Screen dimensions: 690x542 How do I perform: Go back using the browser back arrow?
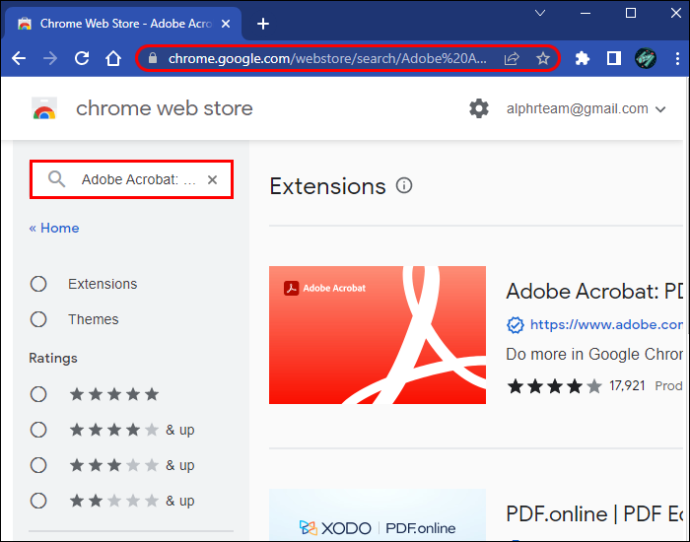(x=19, y=59)
